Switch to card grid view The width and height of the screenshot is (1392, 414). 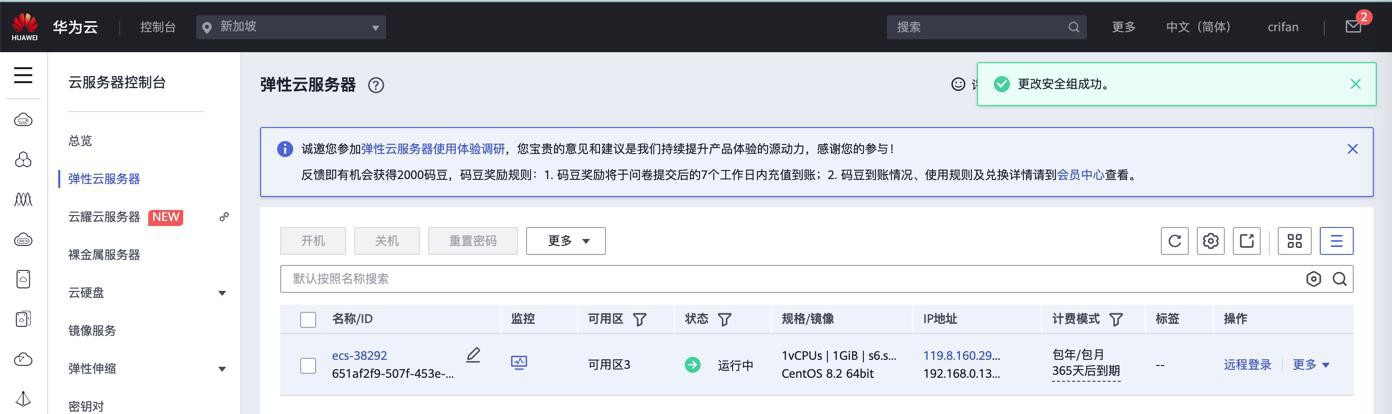tap(1294, 241)
